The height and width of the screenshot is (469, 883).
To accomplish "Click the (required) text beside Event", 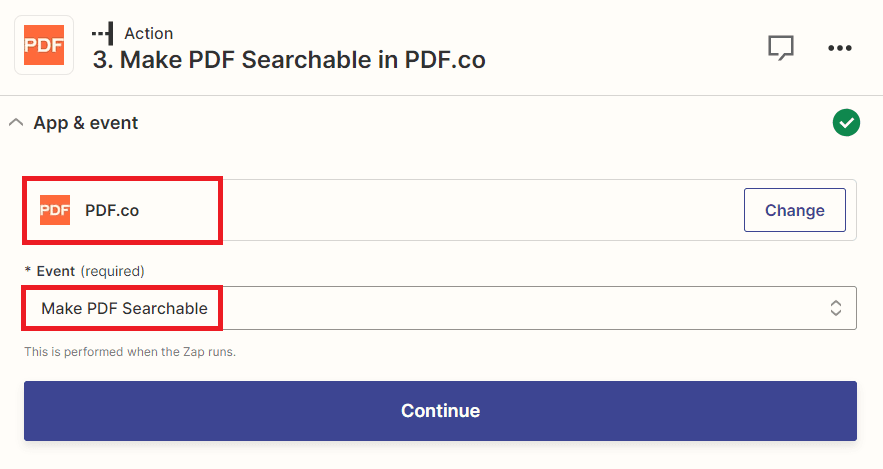I will tap(113, 271).
